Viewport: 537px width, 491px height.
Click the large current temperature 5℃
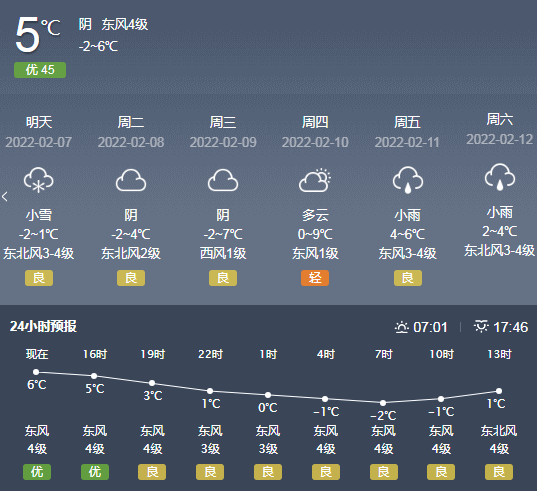pos(38,35)
